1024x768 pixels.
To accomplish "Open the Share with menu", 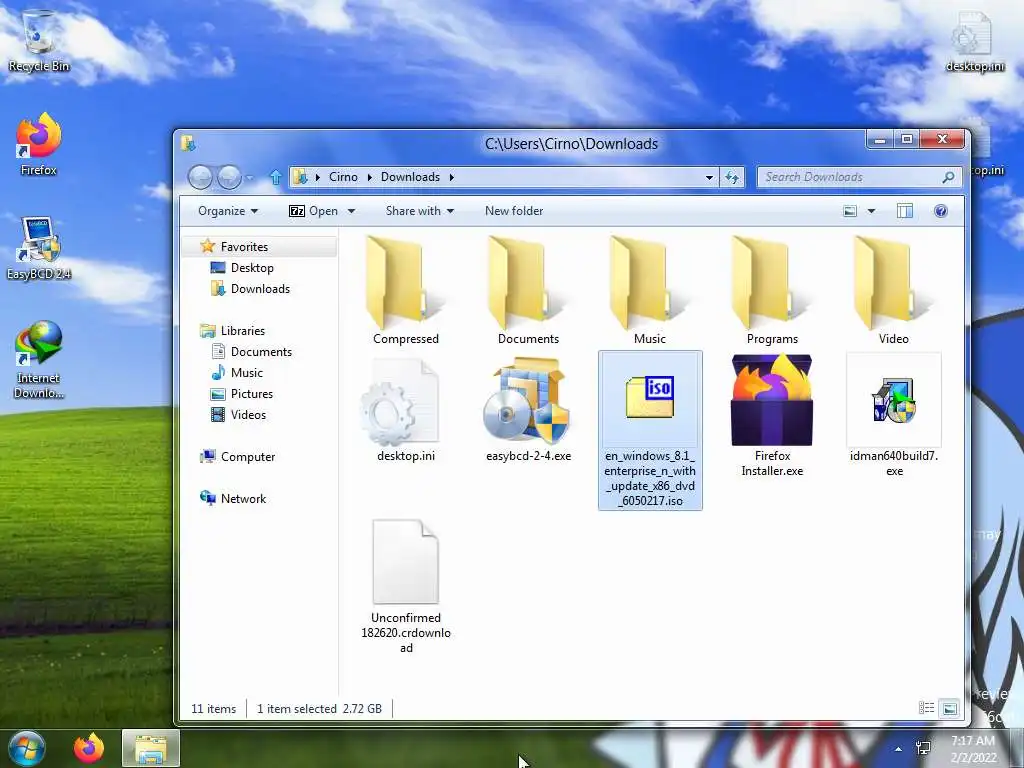I will click(x=420, y=211).
